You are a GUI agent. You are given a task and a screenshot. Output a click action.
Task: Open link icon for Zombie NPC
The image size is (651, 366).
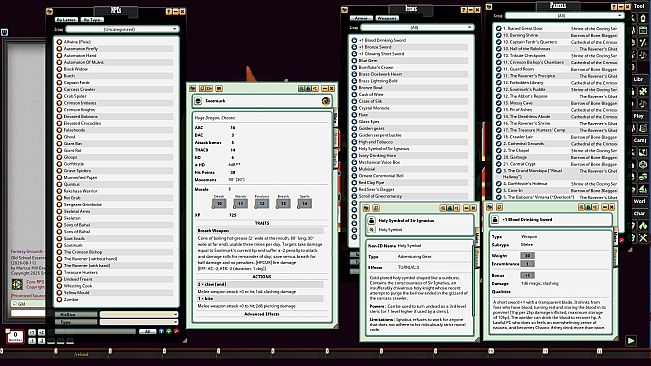[59, 299]
